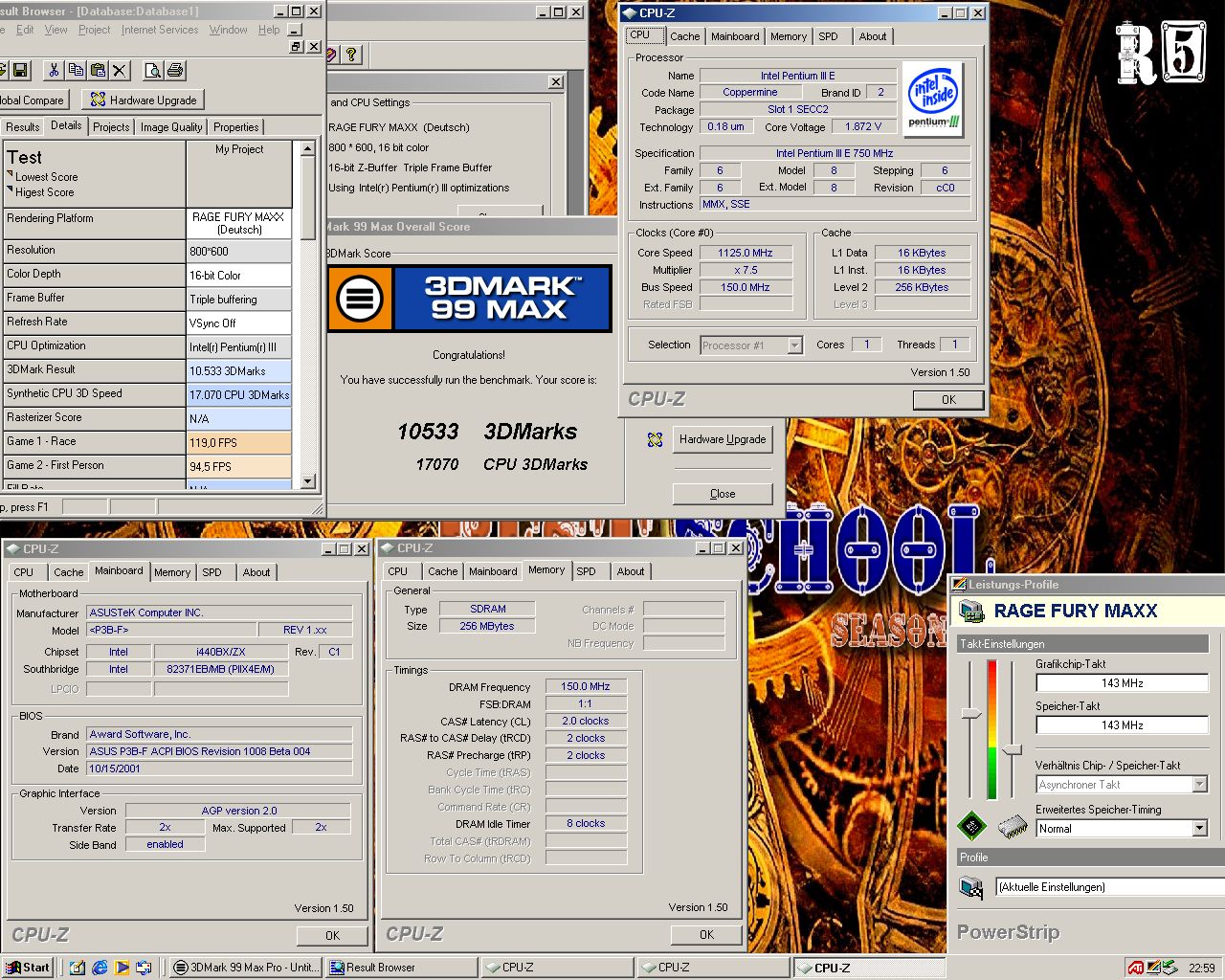
Task: Open Internet Explorer from quick launch
Action: tap(100, 968)
